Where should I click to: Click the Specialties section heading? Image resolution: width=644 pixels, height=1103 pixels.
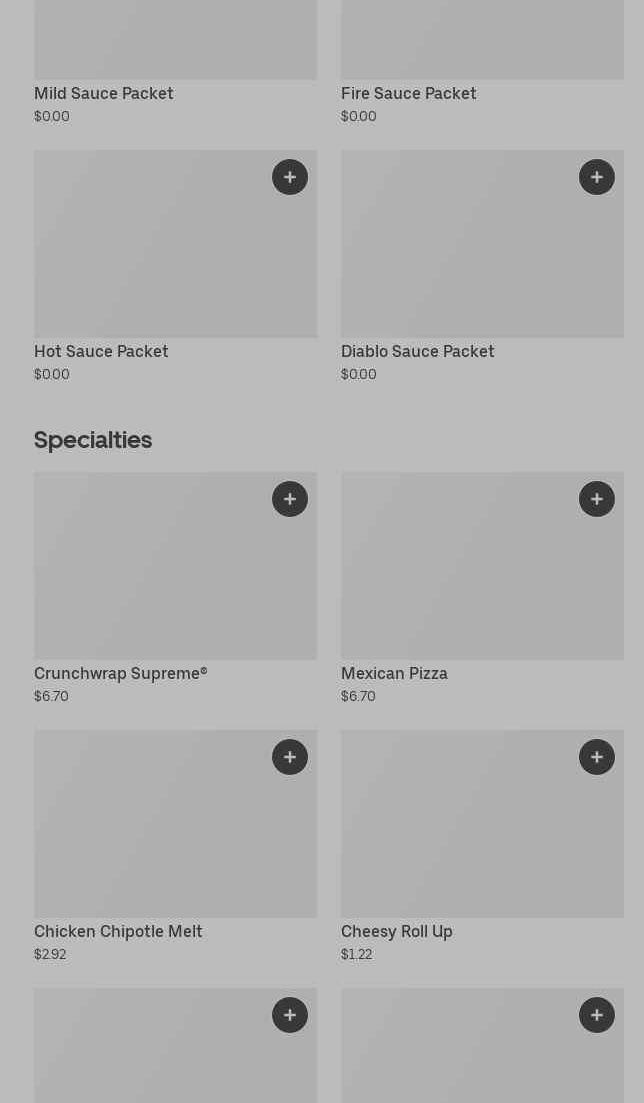[x=93, y=440]
